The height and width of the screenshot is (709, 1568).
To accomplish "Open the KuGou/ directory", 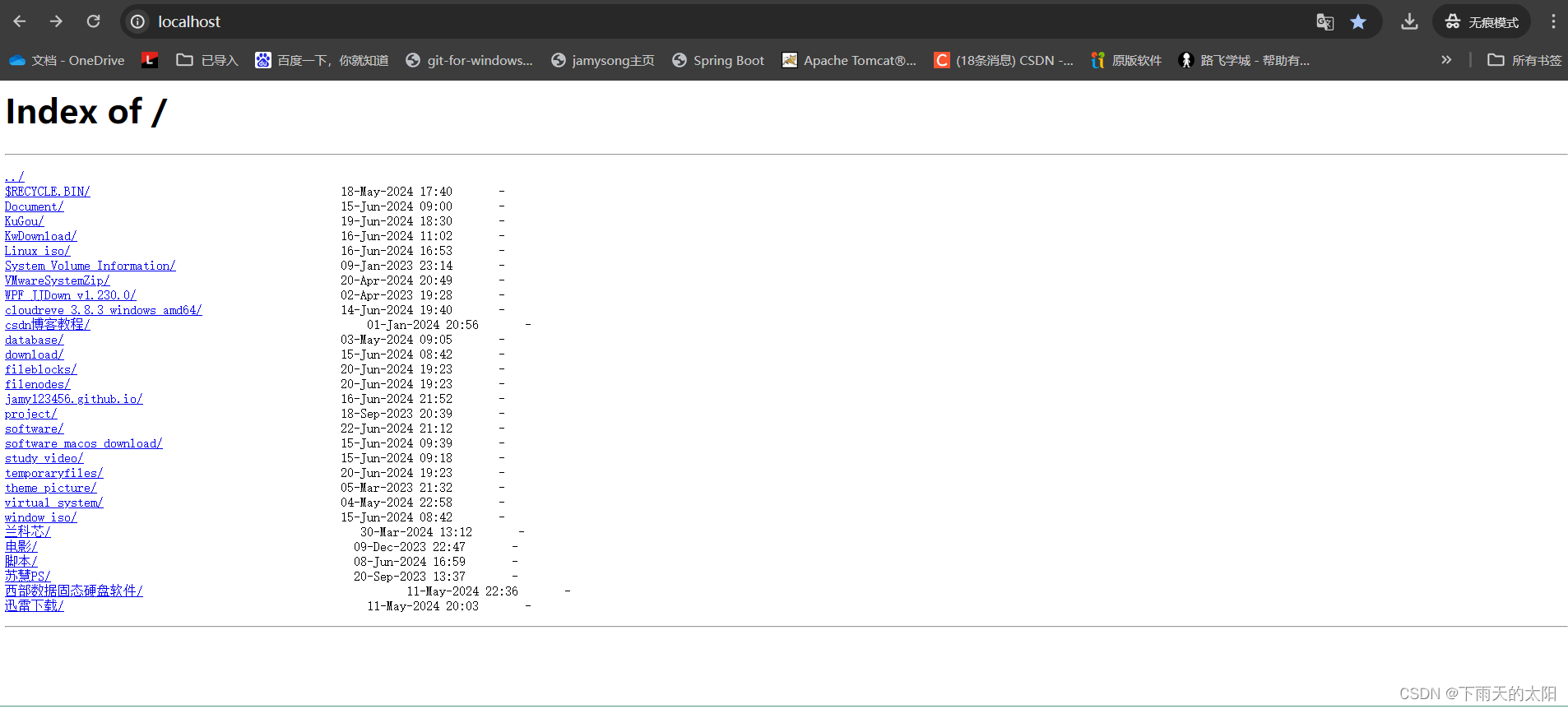I will (25, 221).
